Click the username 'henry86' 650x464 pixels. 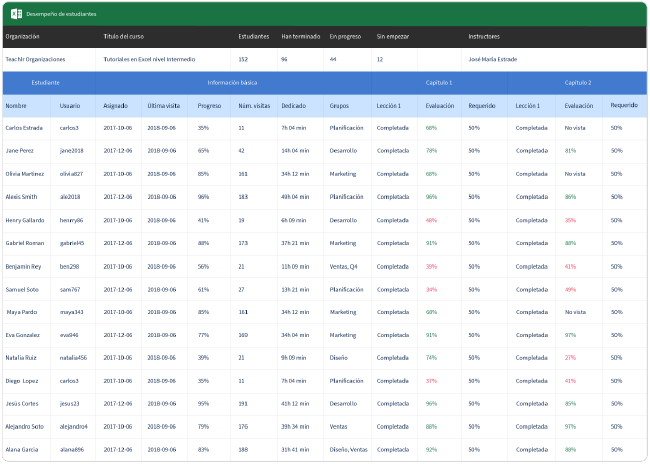[x=71, y=220]
